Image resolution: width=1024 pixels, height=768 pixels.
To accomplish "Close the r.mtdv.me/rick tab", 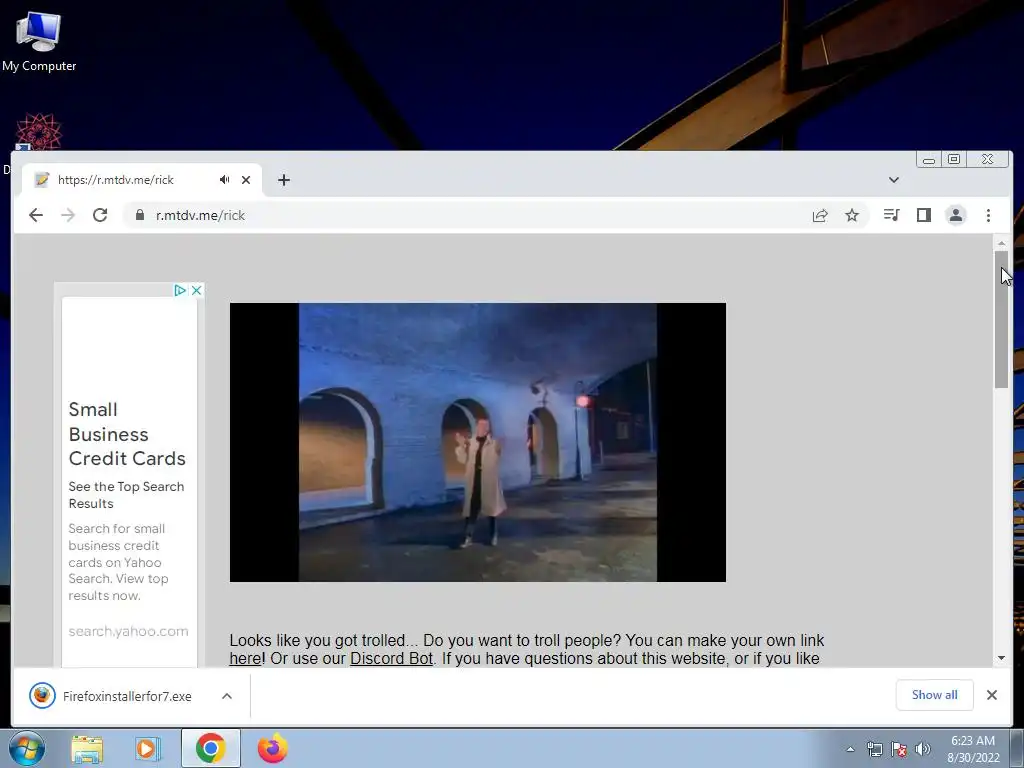I will coord(246,180).
